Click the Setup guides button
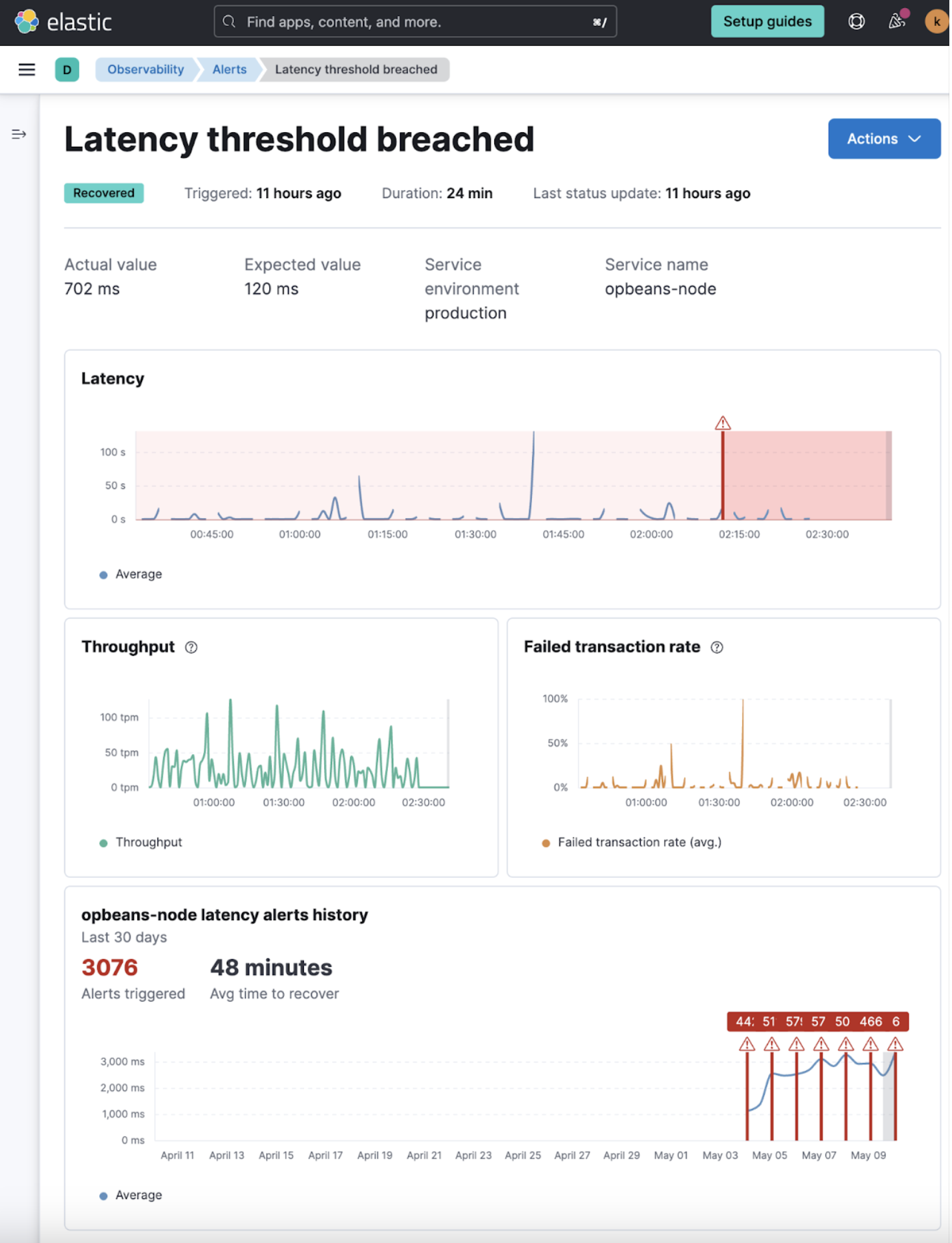This screenshot has height=1243, width=952. [768, 21]
